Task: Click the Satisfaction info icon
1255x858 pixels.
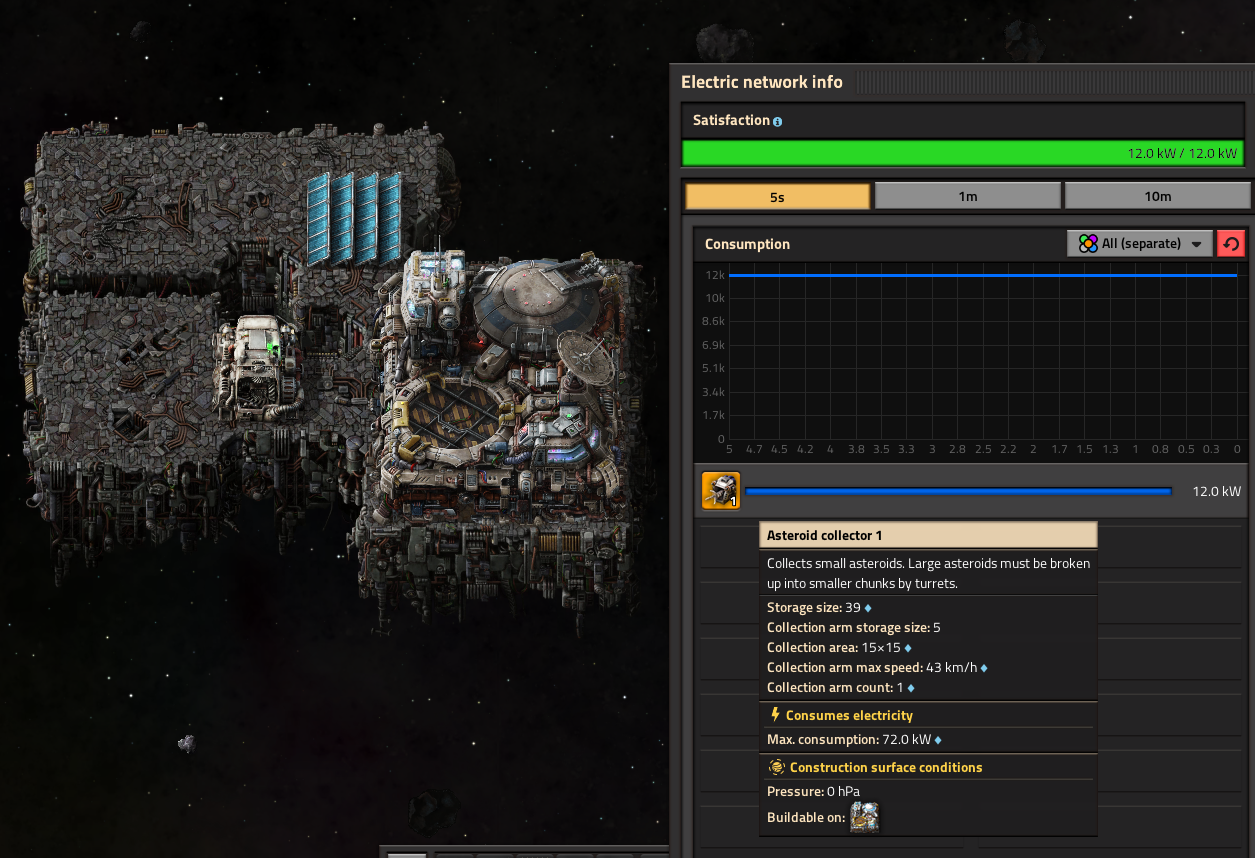Action: point(778,121)
